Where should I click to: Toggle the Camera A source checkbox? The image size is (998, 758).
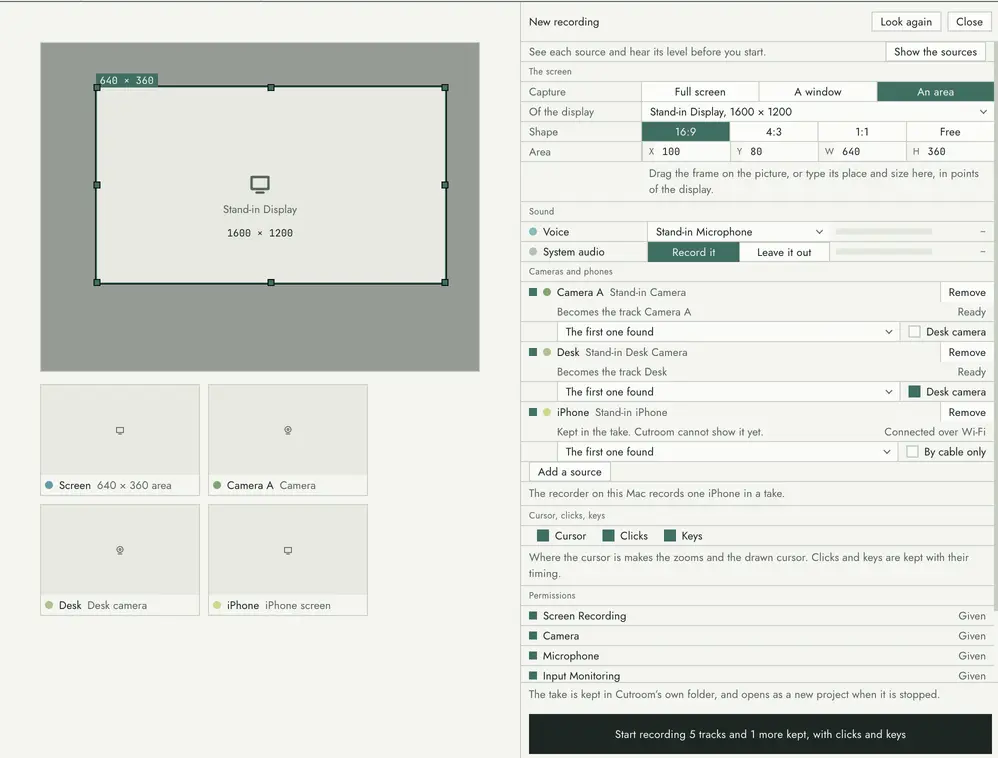coord(533,292)
